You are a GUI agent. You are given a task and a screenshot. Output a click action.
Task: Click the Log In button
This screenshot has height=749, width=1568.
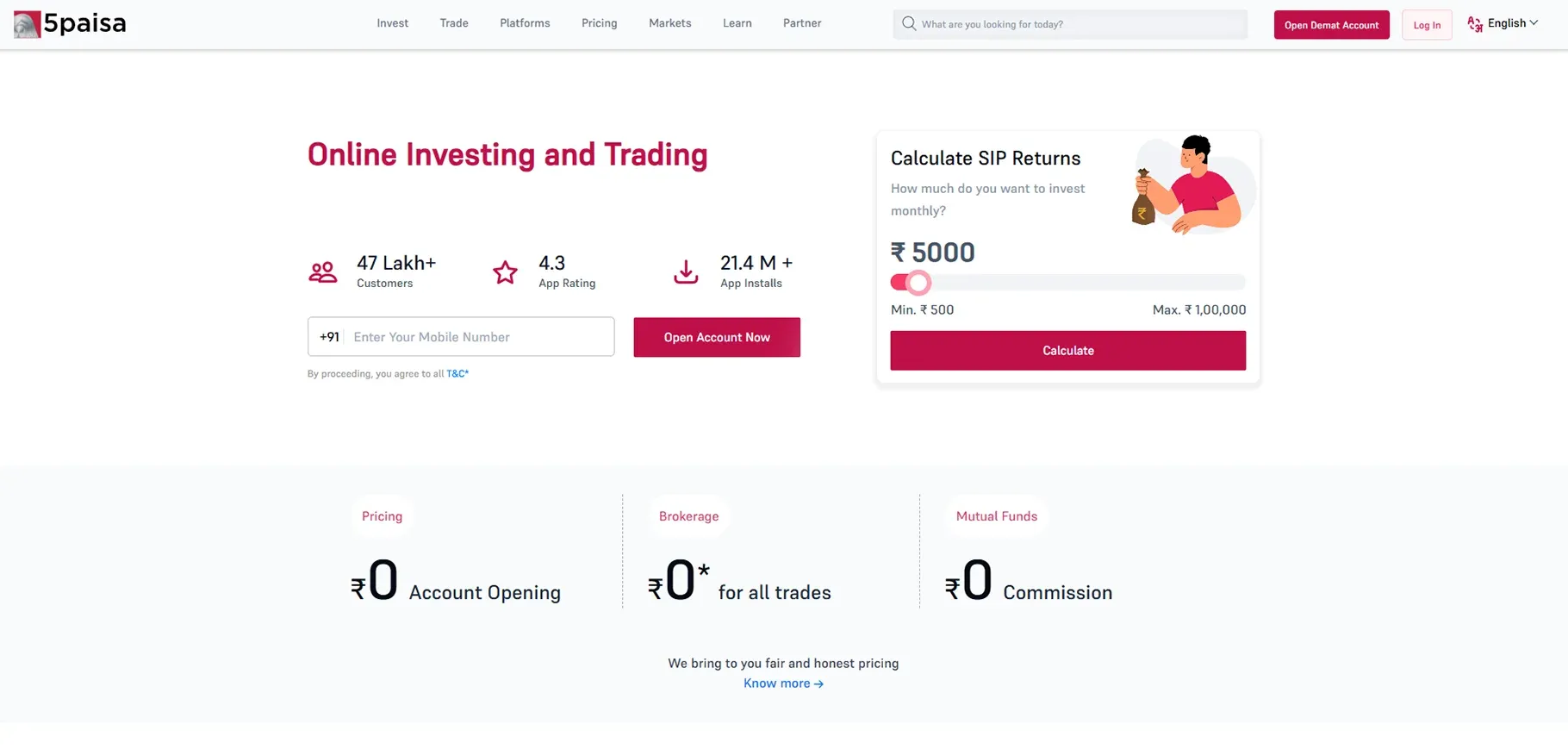(1427, 25)
